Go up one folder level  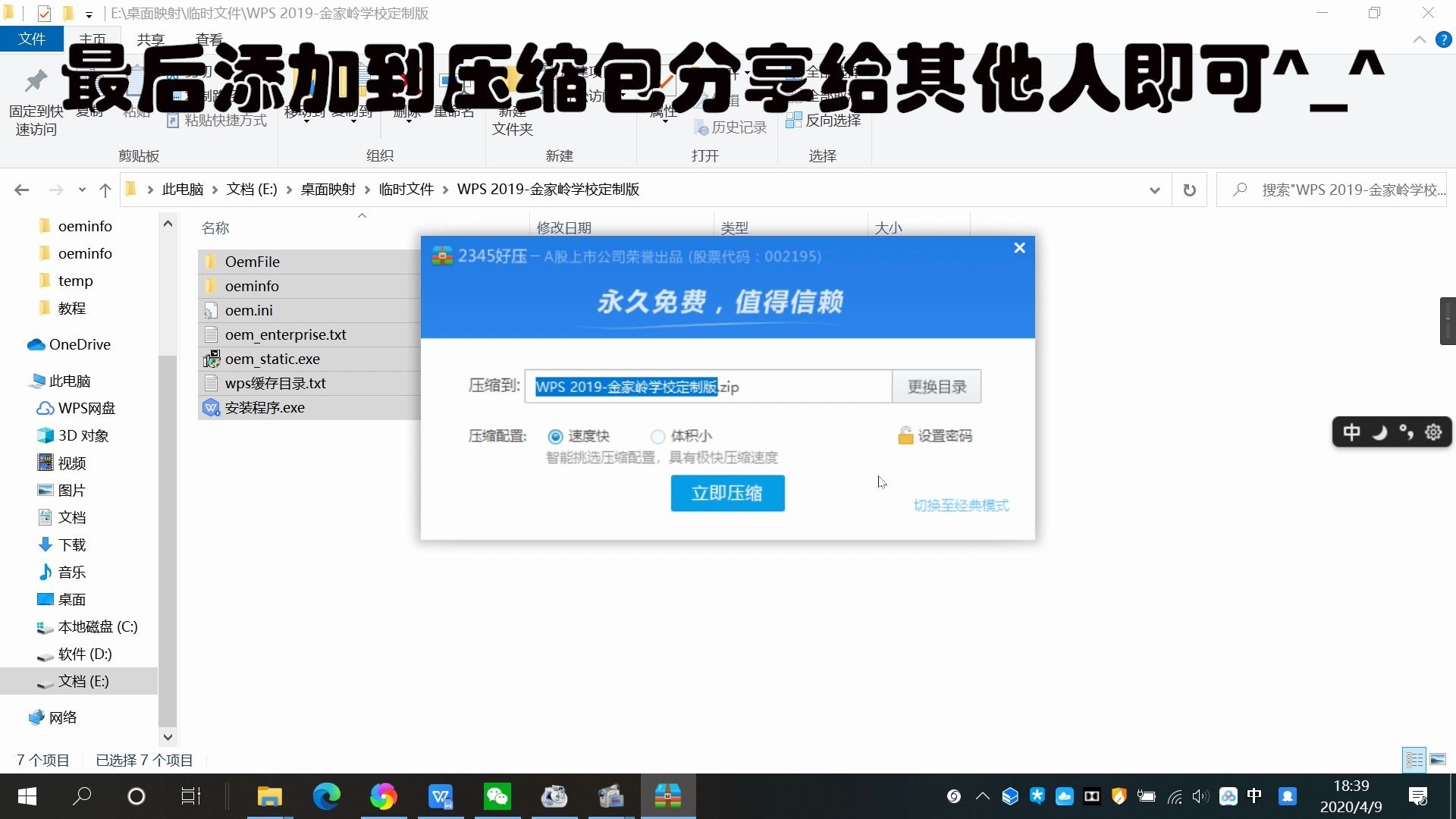coord(105,190)
